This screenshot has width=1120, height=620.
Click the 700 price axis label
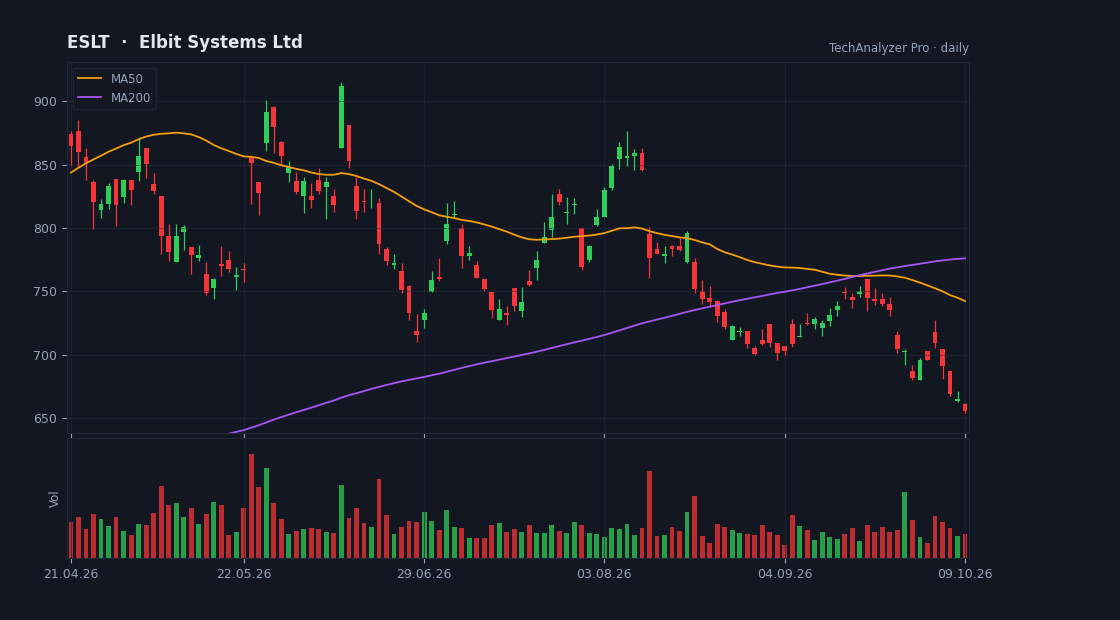point(44,356)
